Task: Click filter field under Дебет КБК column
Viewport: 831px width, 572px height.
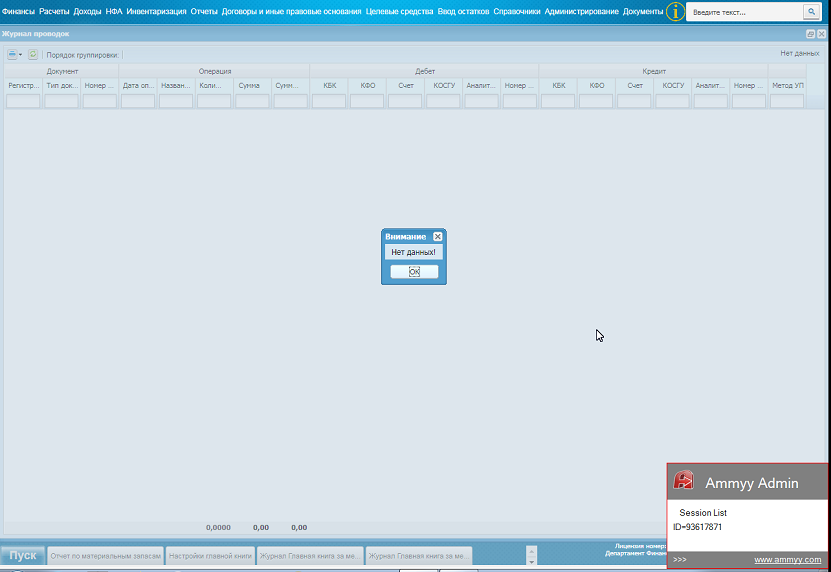Action: click(329, 101)
